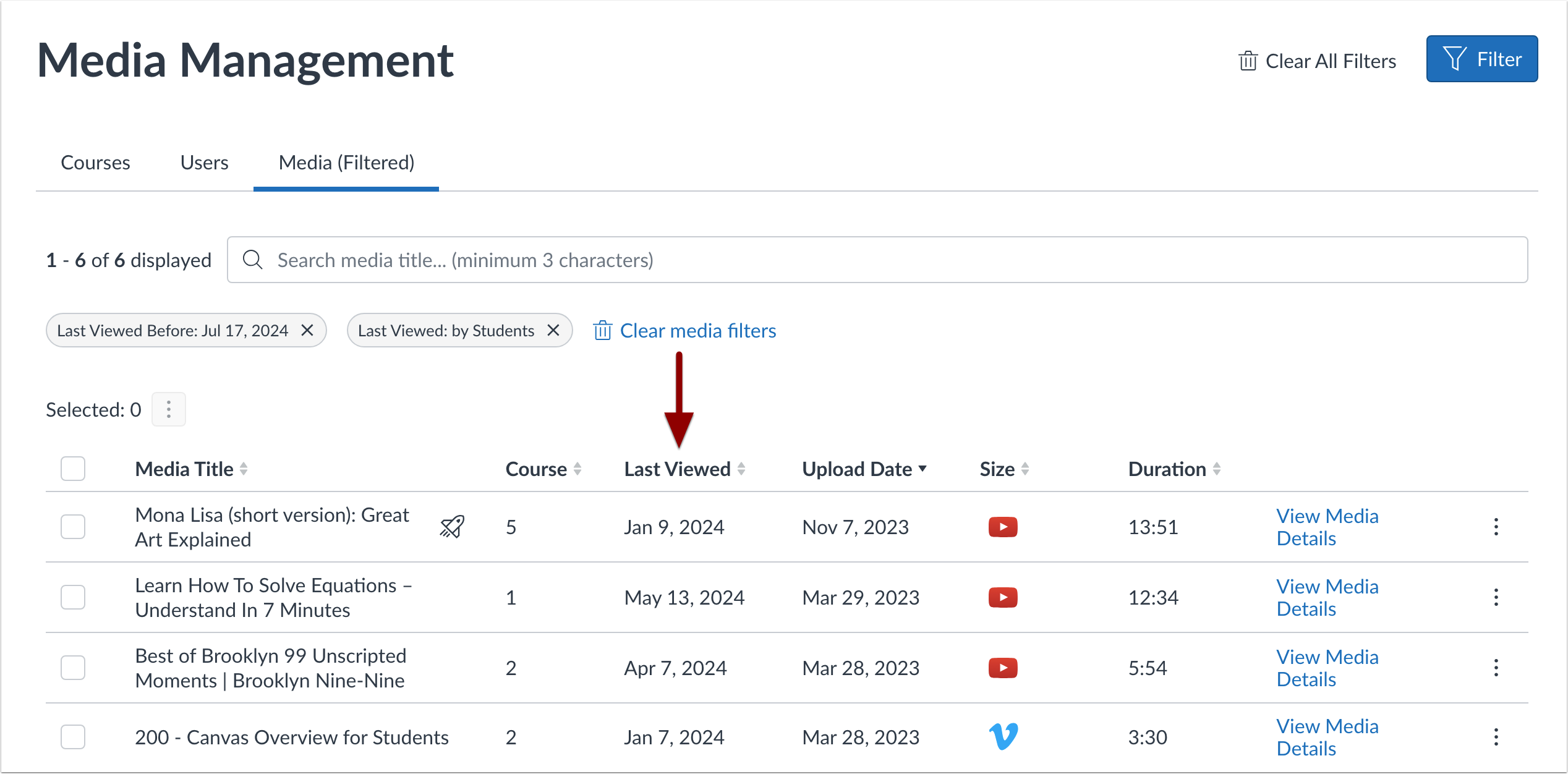1568x774 pixels.
Task: Click the Vimeo icon in Canvas Overview row
Action: (x=1002, y=736)
